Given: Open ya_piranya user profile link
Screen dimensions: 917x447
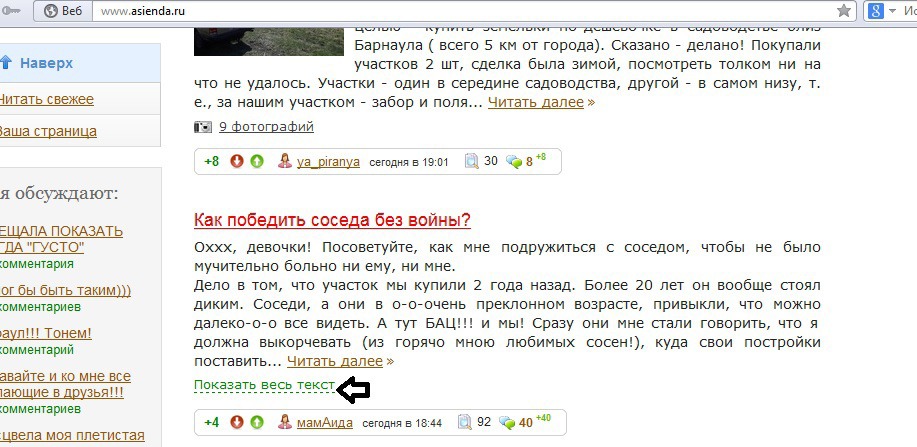Looking at the screenshot, I should click(x=328, y=162).
